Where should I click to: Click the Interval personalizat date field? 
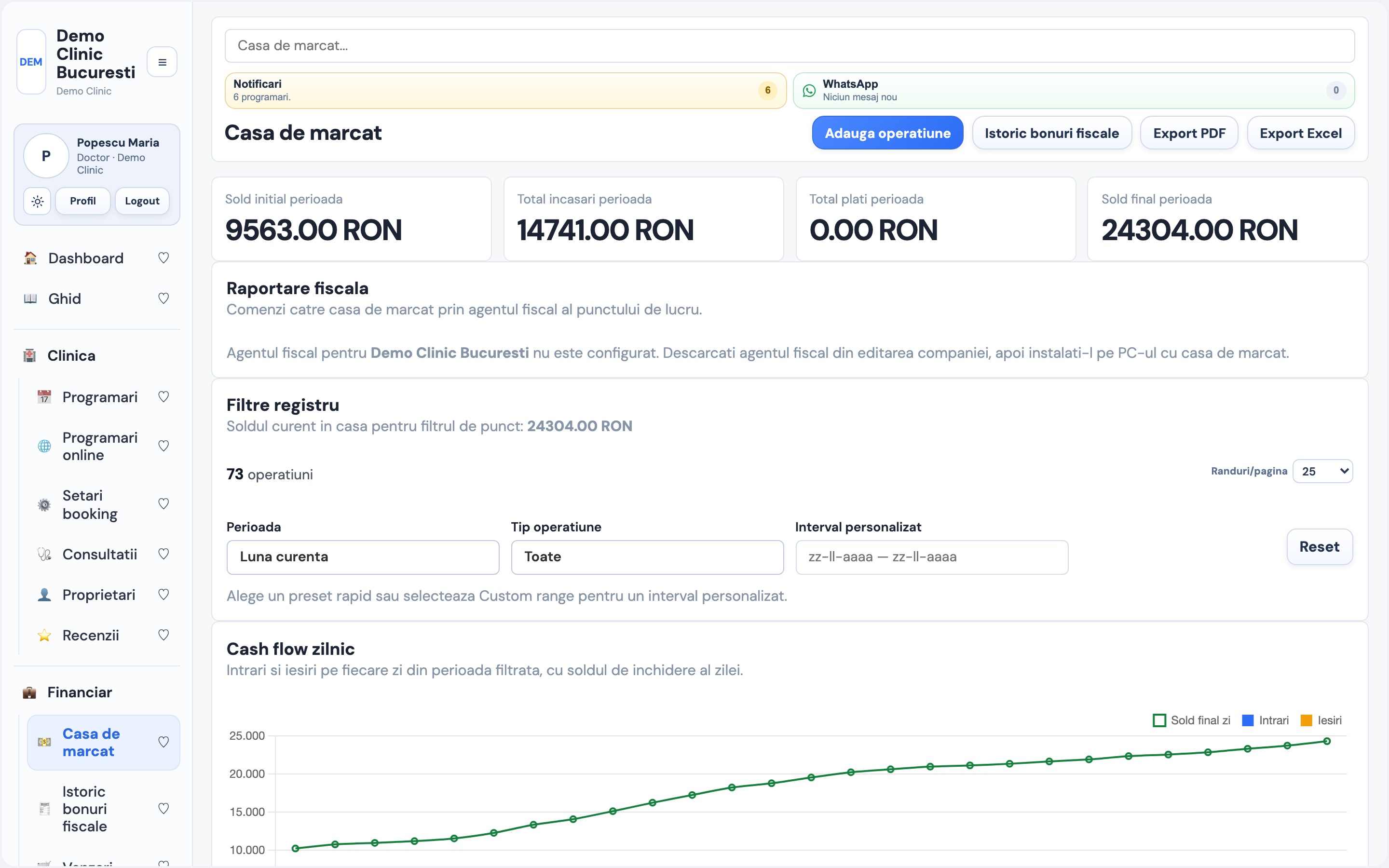click(x=932, y=557)
